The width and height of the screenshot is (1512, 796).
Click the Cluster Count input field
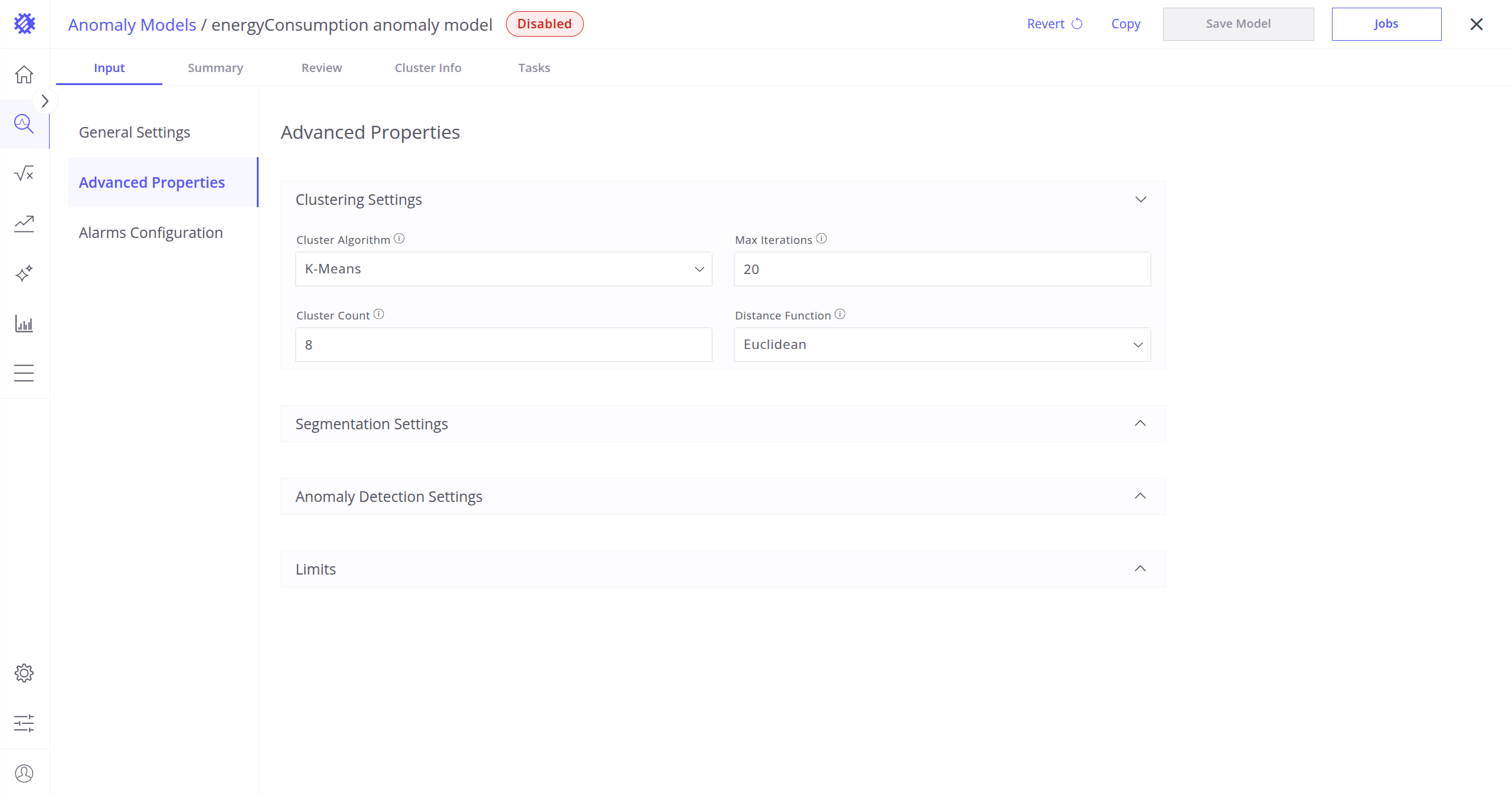click(504, 345)
